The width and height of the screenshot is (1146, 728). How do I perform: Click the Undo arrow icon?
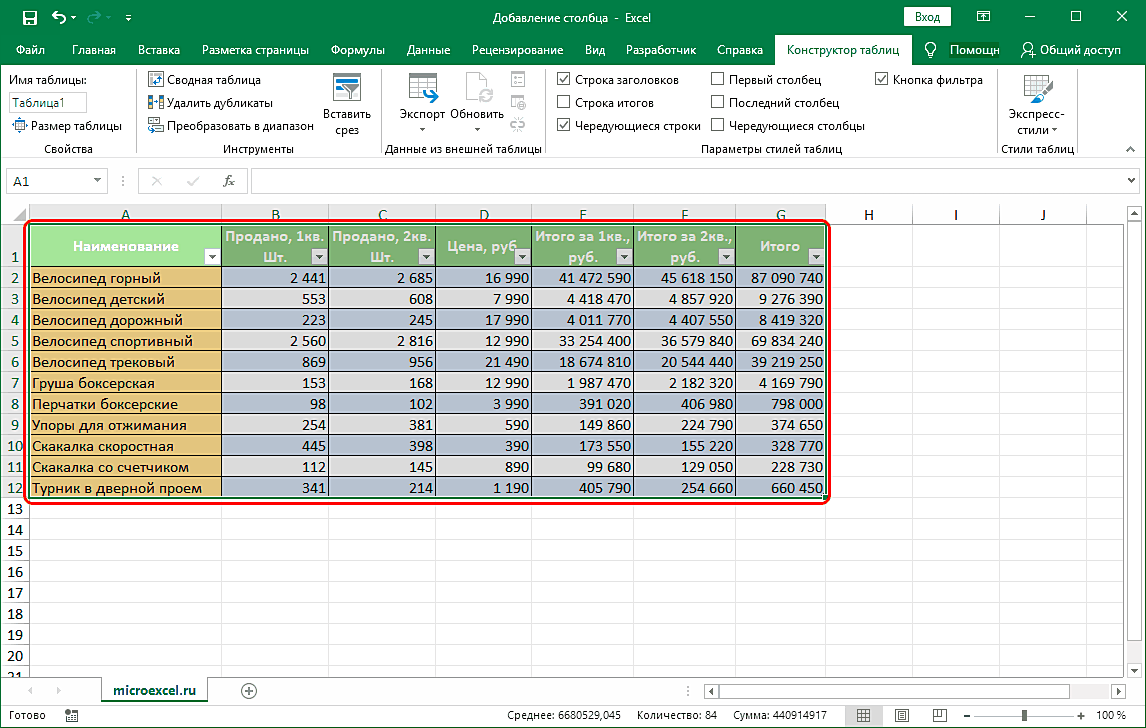[59, 17]
